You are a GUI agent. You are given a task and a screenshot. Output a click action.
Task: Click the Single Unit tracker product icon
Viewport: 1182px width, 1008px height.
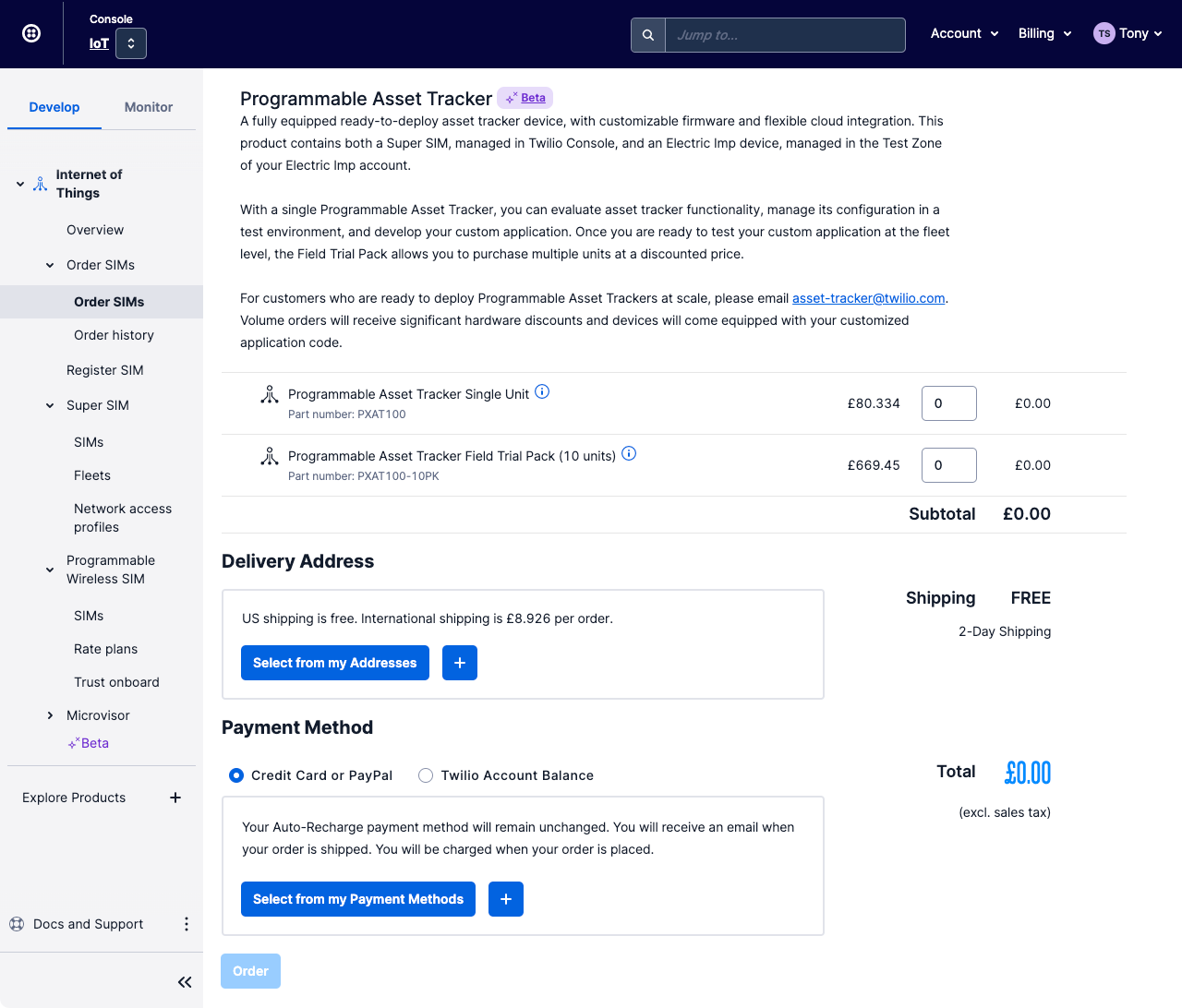tap(270, 395)
